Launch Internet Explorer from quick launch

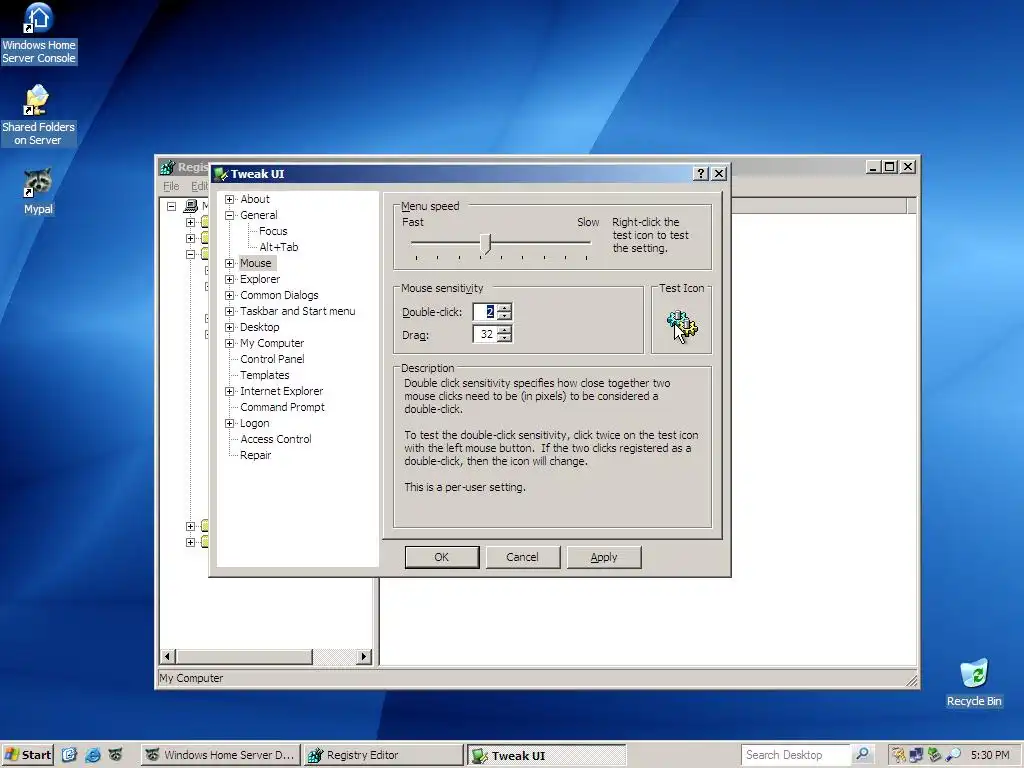pyautogui.click(x=93, y=755)
